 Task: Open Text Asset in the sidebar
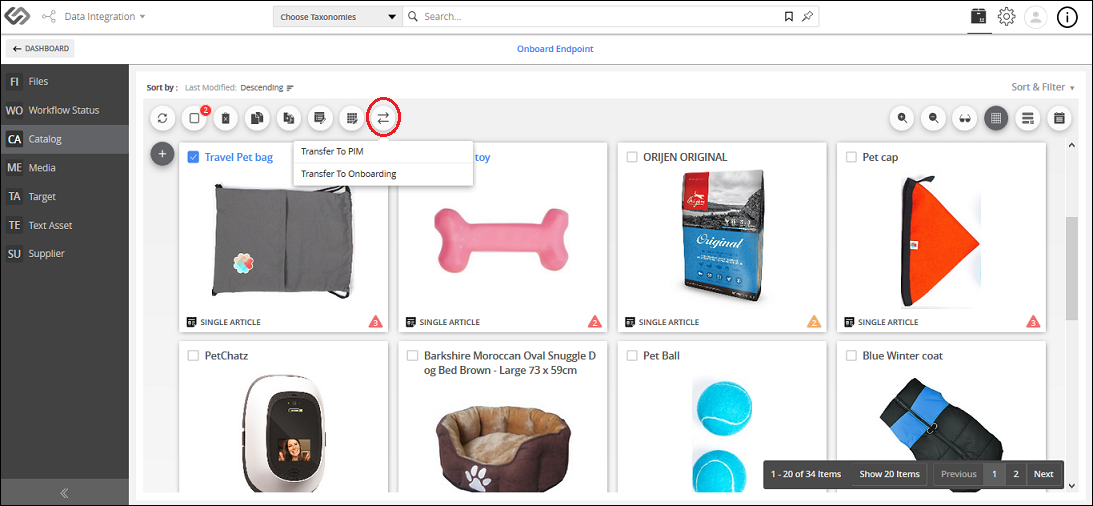click(x=64, y=225)
